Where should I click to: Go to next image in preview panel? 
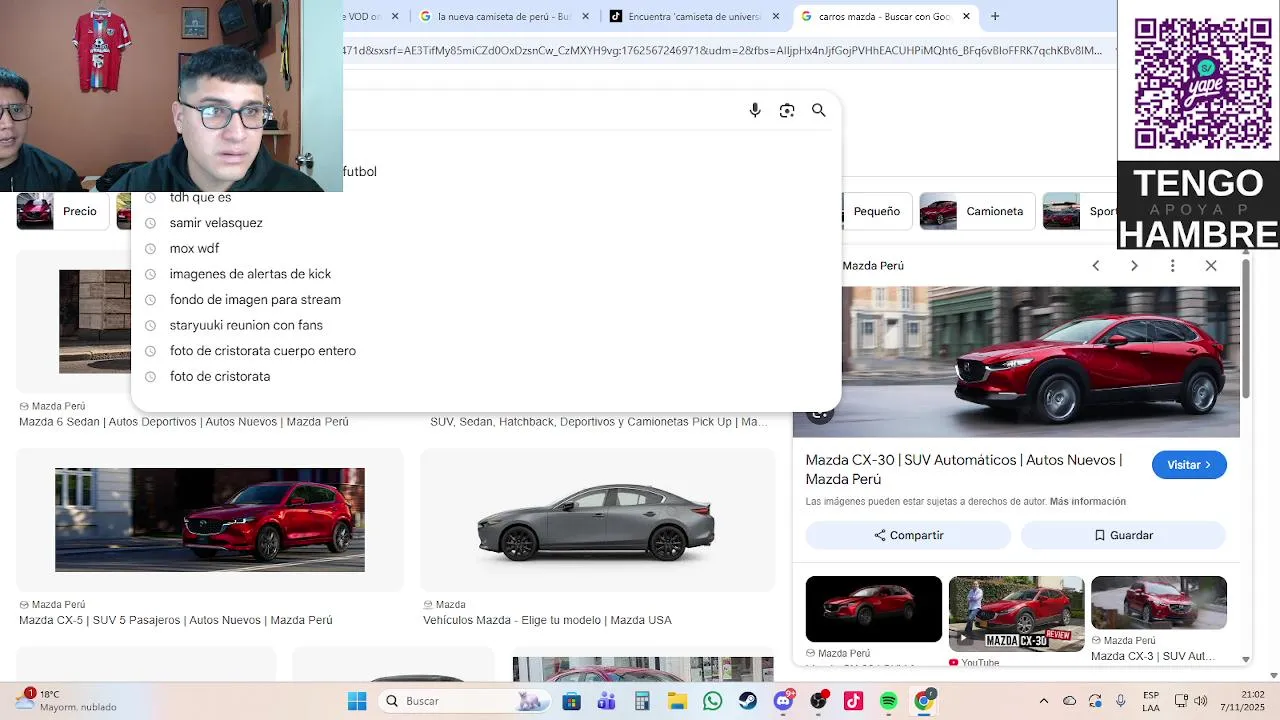pos(1134,266)
